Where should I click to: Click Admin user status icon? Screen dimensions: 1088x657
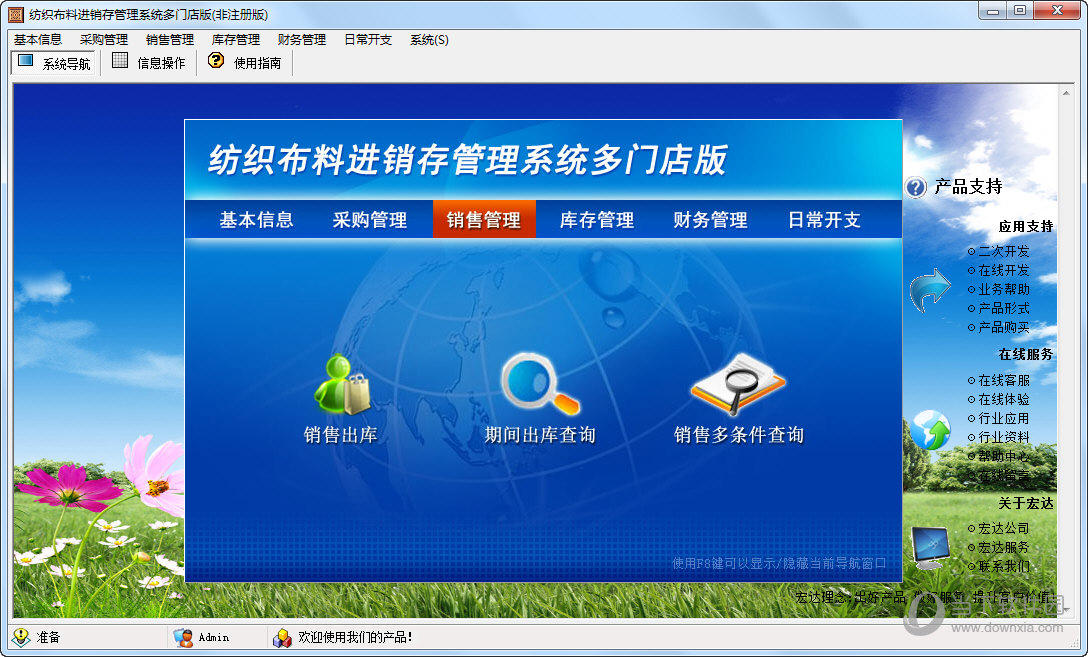[183, 637]
